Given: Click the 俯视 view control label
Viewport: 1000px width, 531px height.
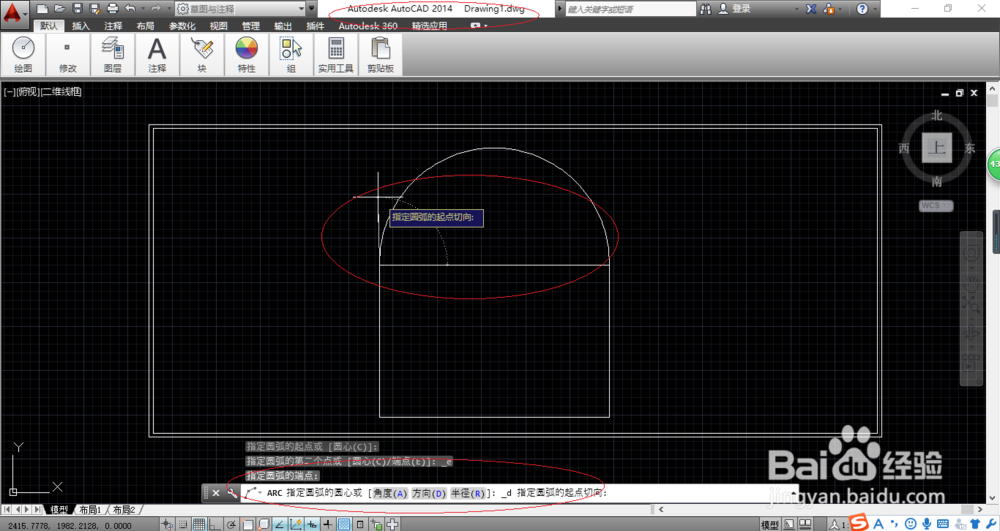Looking at the screenshot, I should (28, 92).
